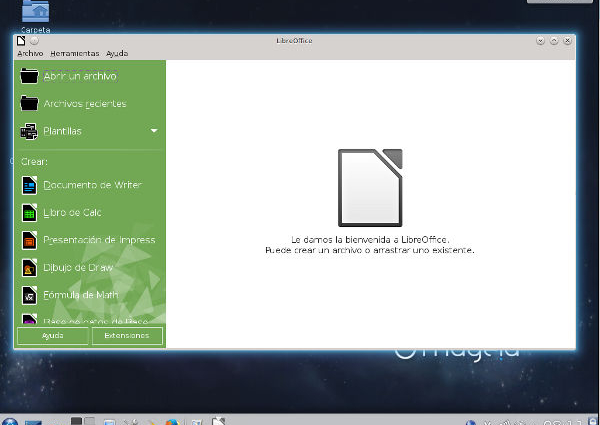
Task: Click the Math formula icon
Action: pyautogui.click(x=29, y=295)
